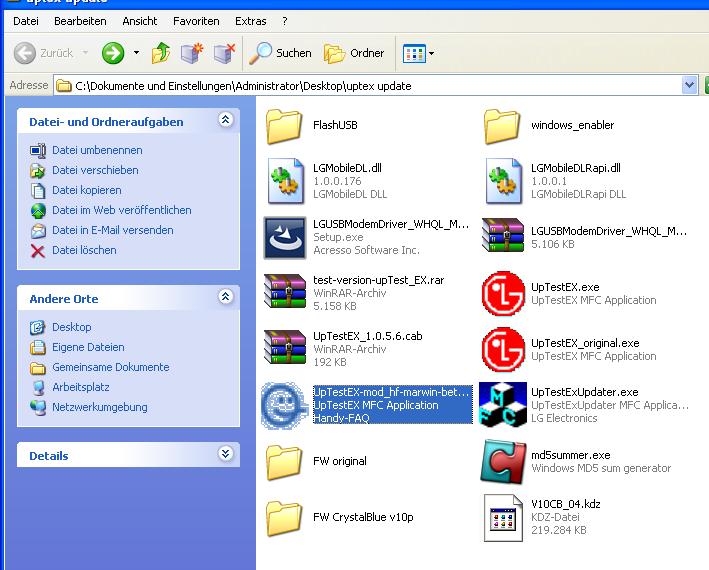Click the Move To toolbar icon with the orange star
Image resolution: width=709 pixels, height=570 pixels.
tap(192, 53)
